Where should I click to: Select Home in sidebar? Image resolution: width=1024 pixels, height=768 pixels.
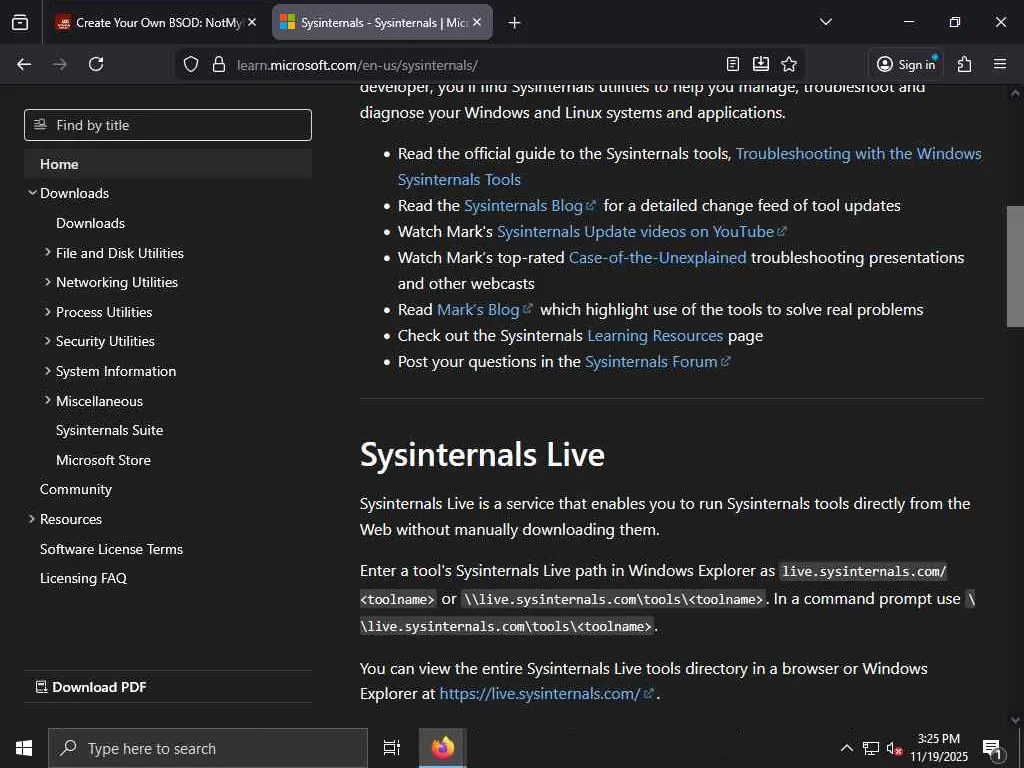pos(168,164)
